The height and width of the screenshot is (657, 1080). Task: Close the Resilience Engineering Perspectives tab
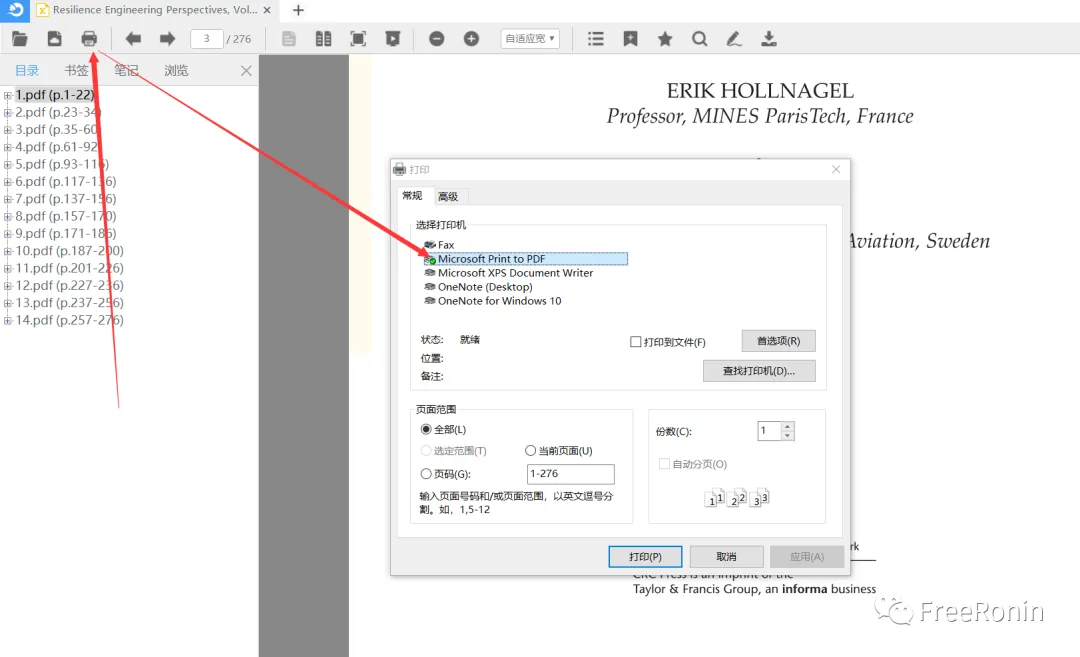(267, 10)
